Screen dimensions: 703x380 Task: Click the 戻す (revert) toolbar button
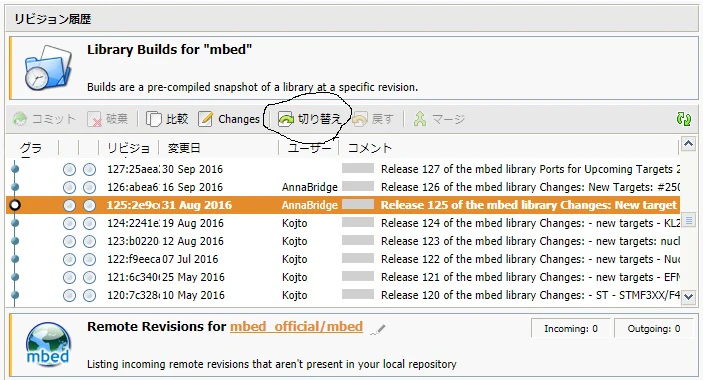[x=373, y=119]
